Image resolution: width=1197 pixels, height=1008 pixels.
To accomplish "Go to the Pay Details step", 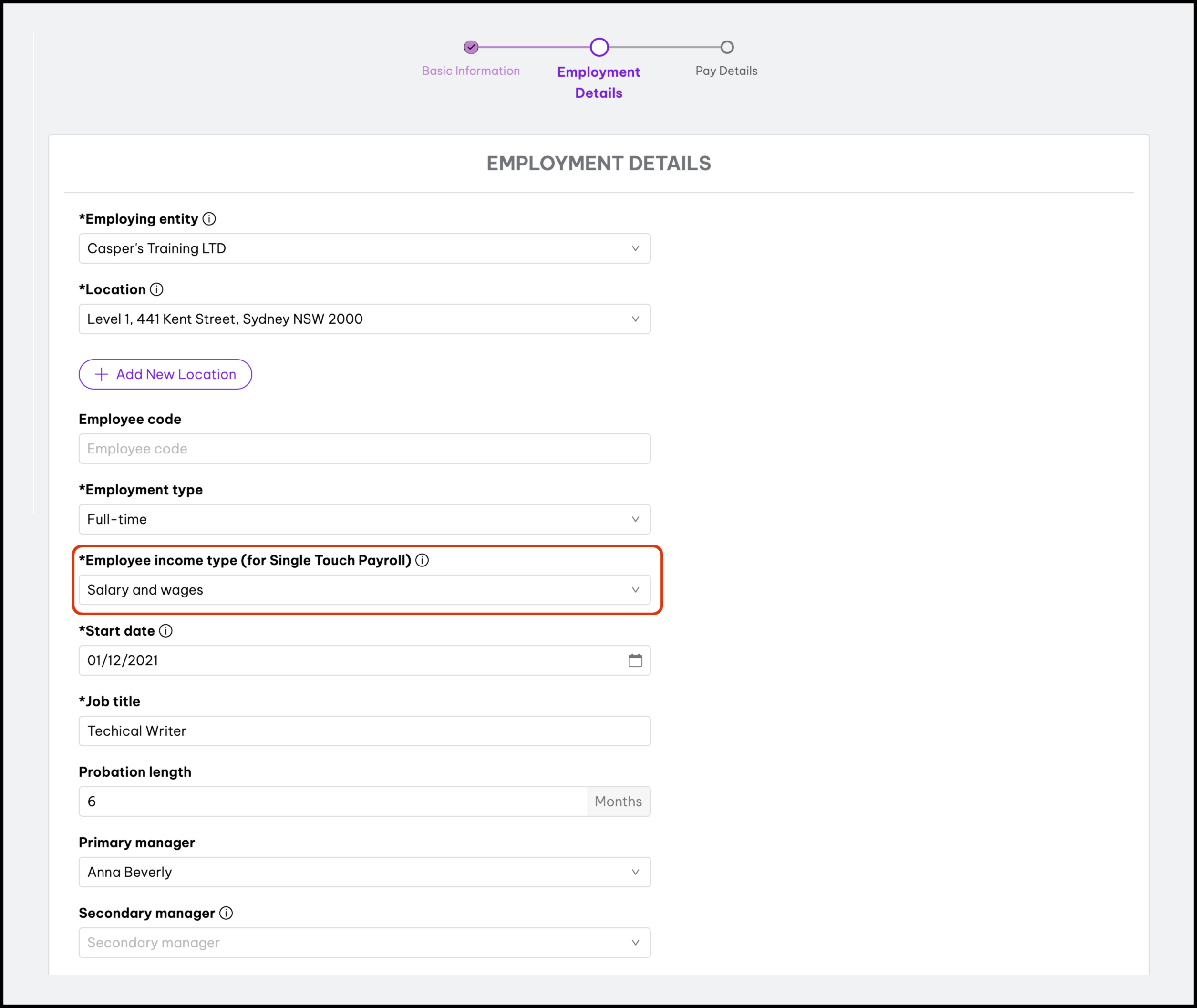I will click(726, 70).
